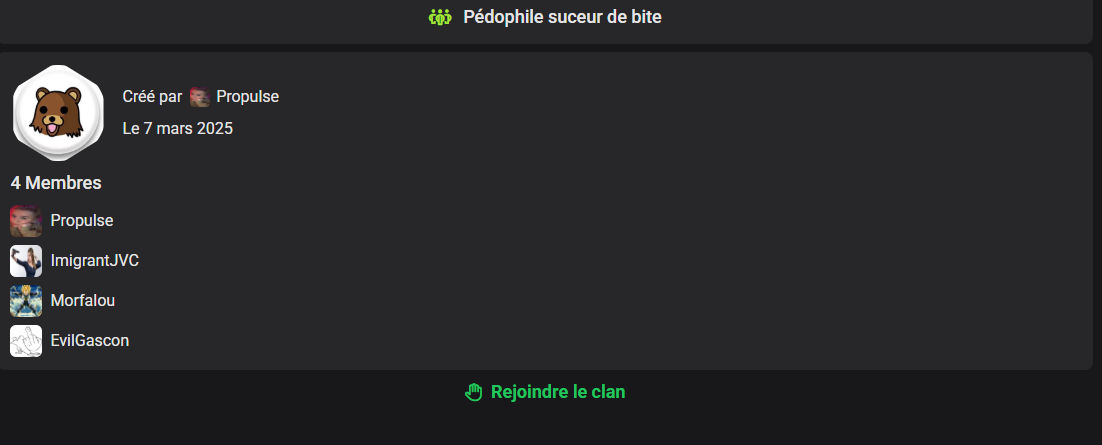Open EvilGascon's profile name link
The height and width of the screenshot is (445, 1102).
pyautogui.click(x=90, y=341)
